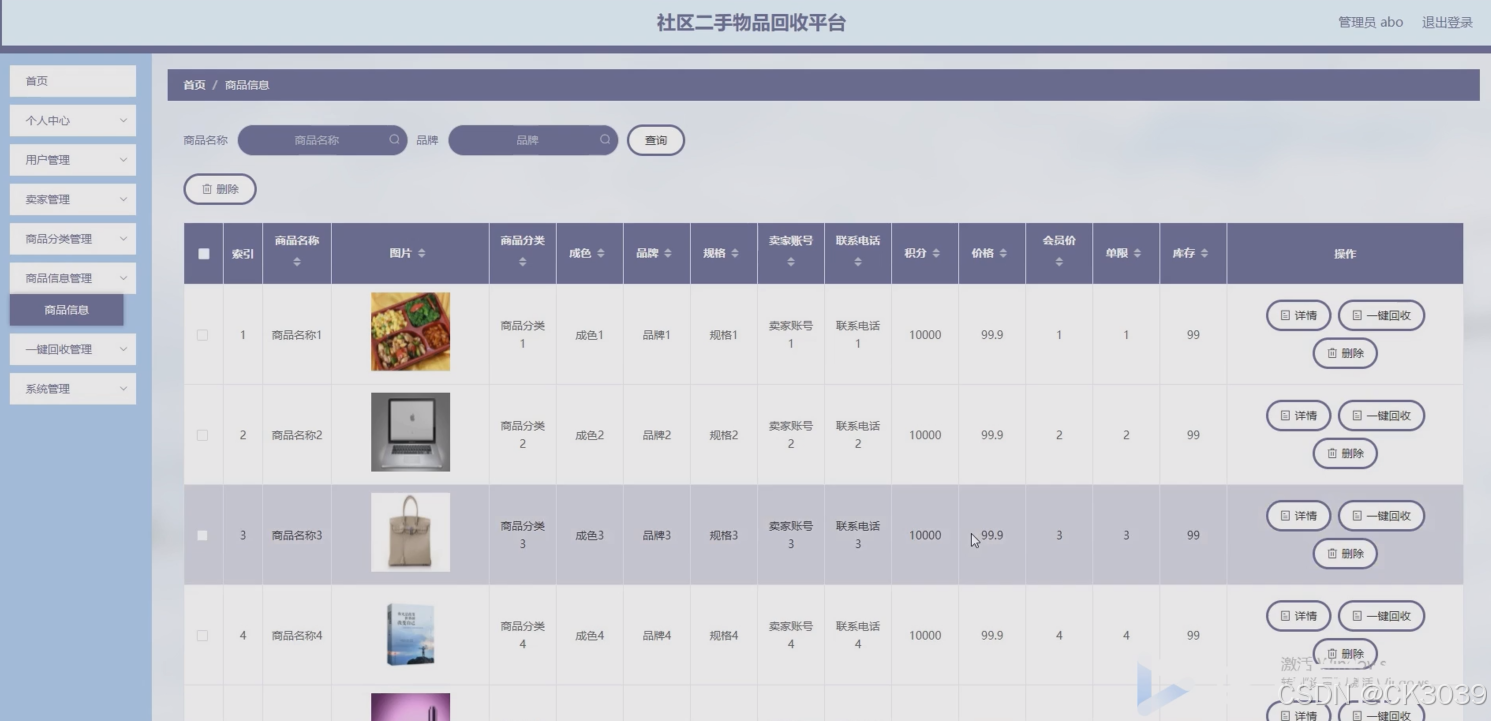Sort by 积分 column arrows
Screen dimensions: 1491x721
point(935,254)
